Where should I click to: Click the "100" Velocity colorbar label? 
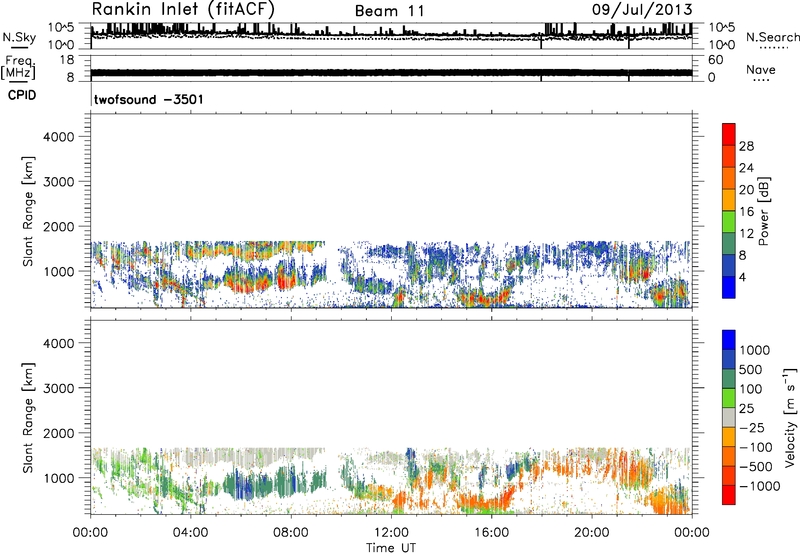click(x=750, y=389)
